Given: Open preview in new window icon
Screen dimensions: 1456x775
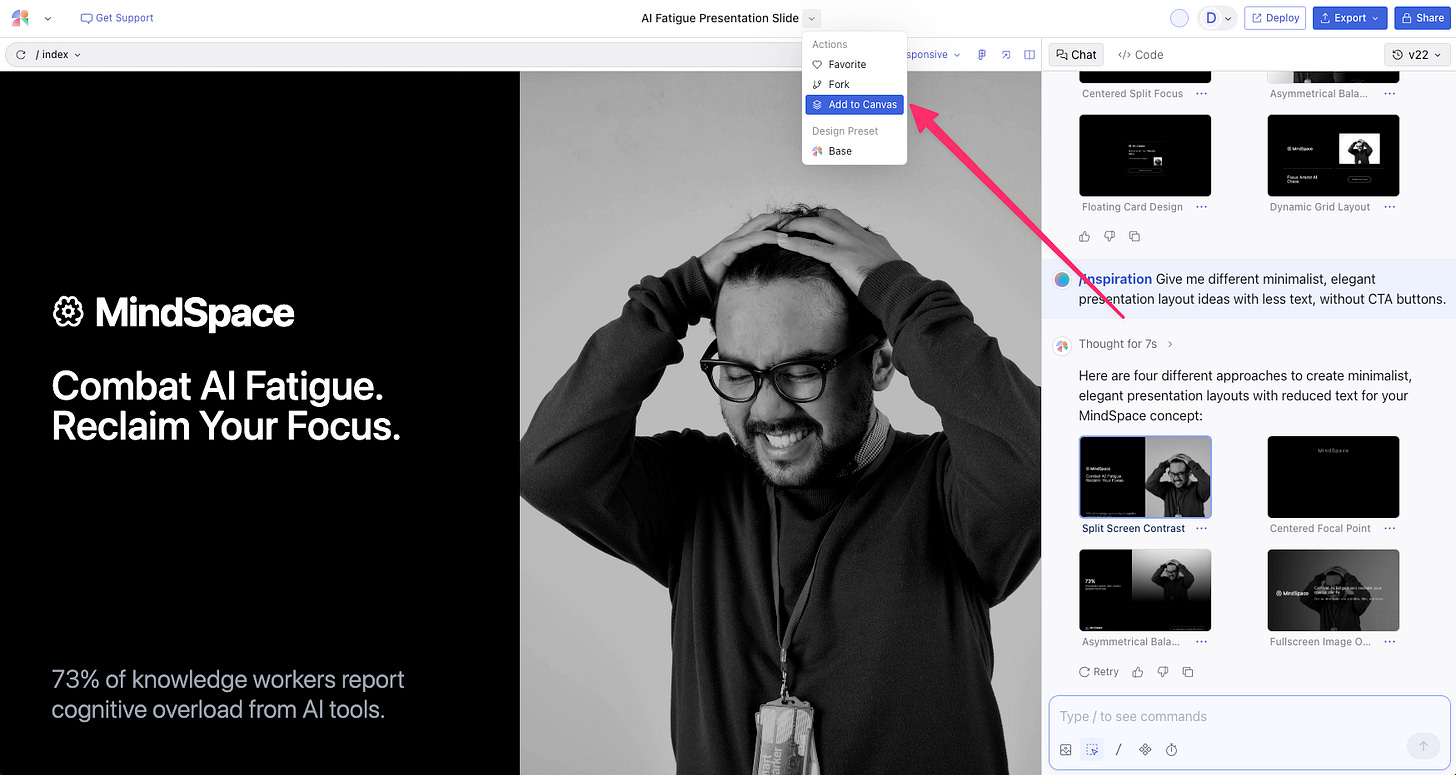Looking at the screenshot, I should [1006, 55].
